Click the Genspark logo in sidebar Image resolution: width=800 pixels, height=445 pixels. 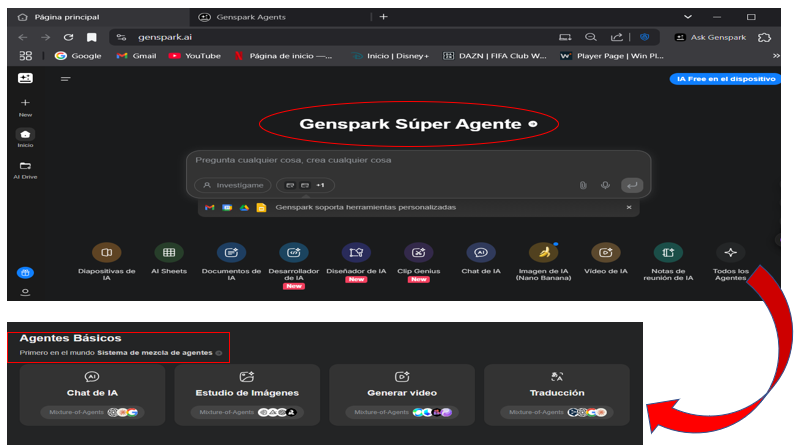(x=25, y=78)
